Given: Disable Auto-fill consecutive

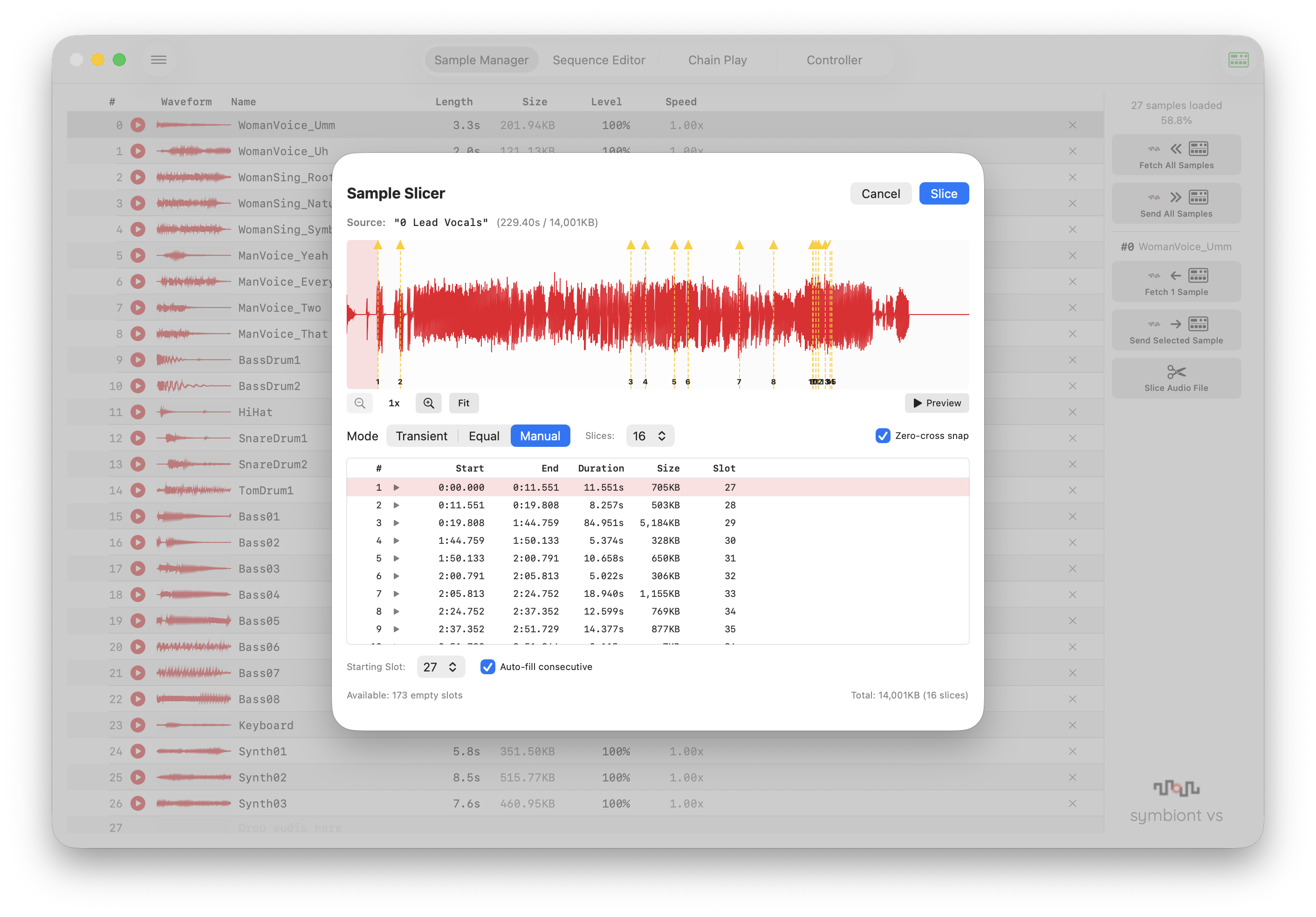Looking at the screenshot, I should click(x=488, y=666).
